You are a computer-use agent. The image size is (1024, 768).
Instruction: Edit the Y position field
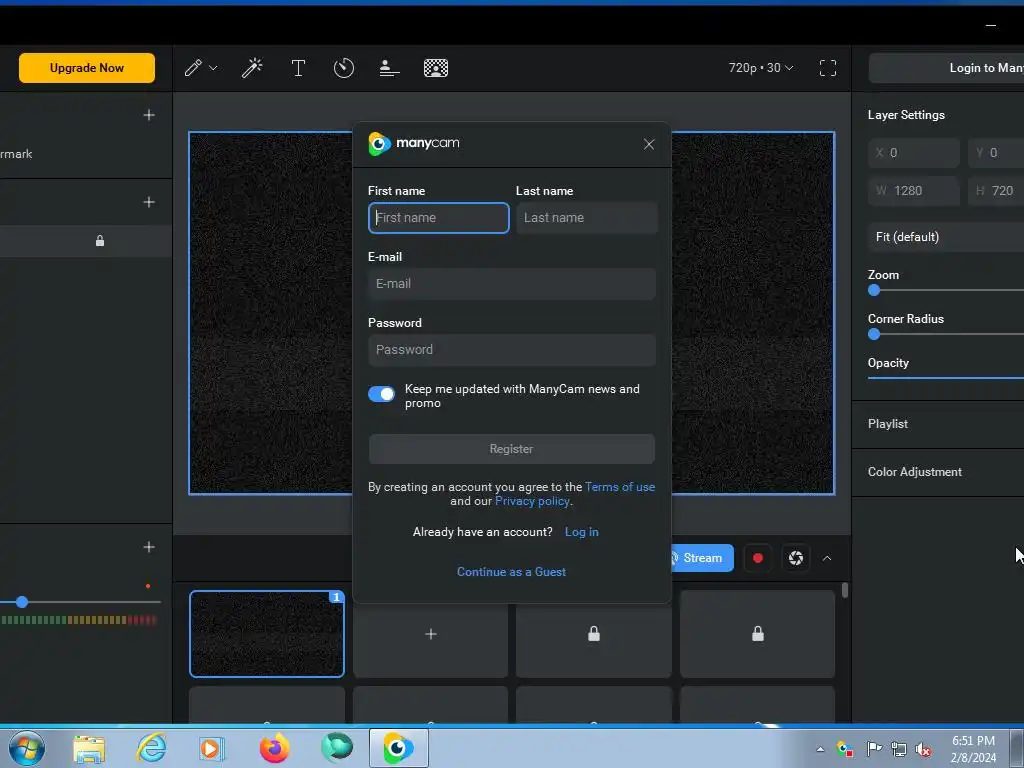(x=996, y=153)
